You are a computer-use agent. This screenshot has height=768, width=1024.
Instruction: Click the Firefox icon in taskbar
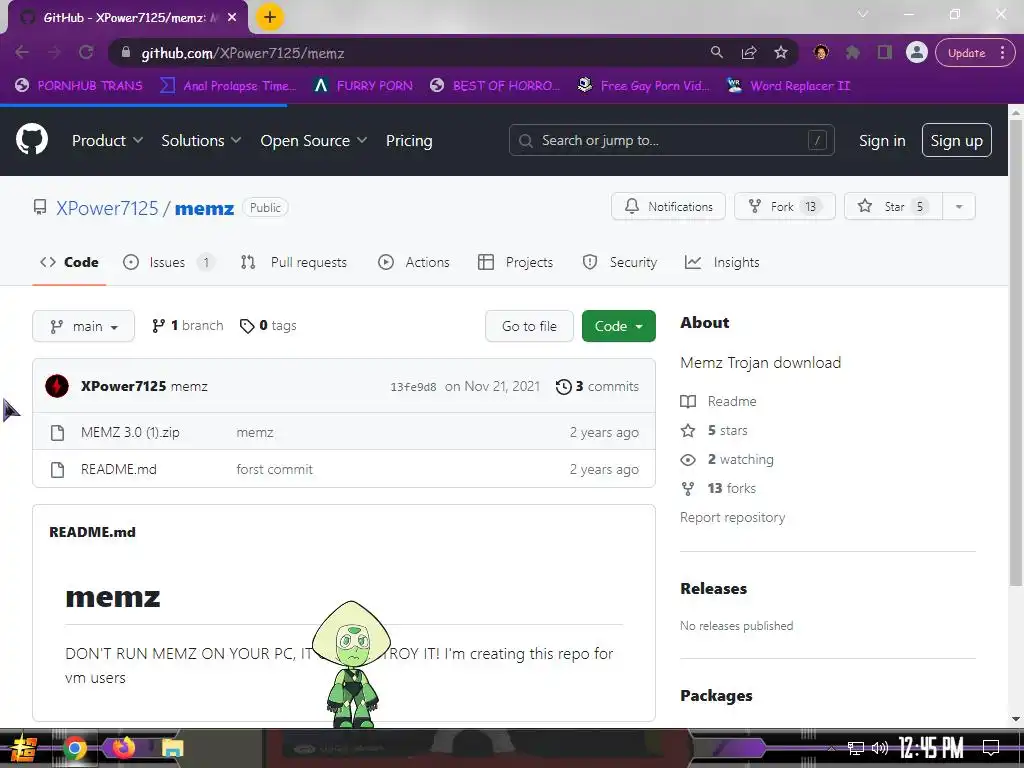coord(123,748)
